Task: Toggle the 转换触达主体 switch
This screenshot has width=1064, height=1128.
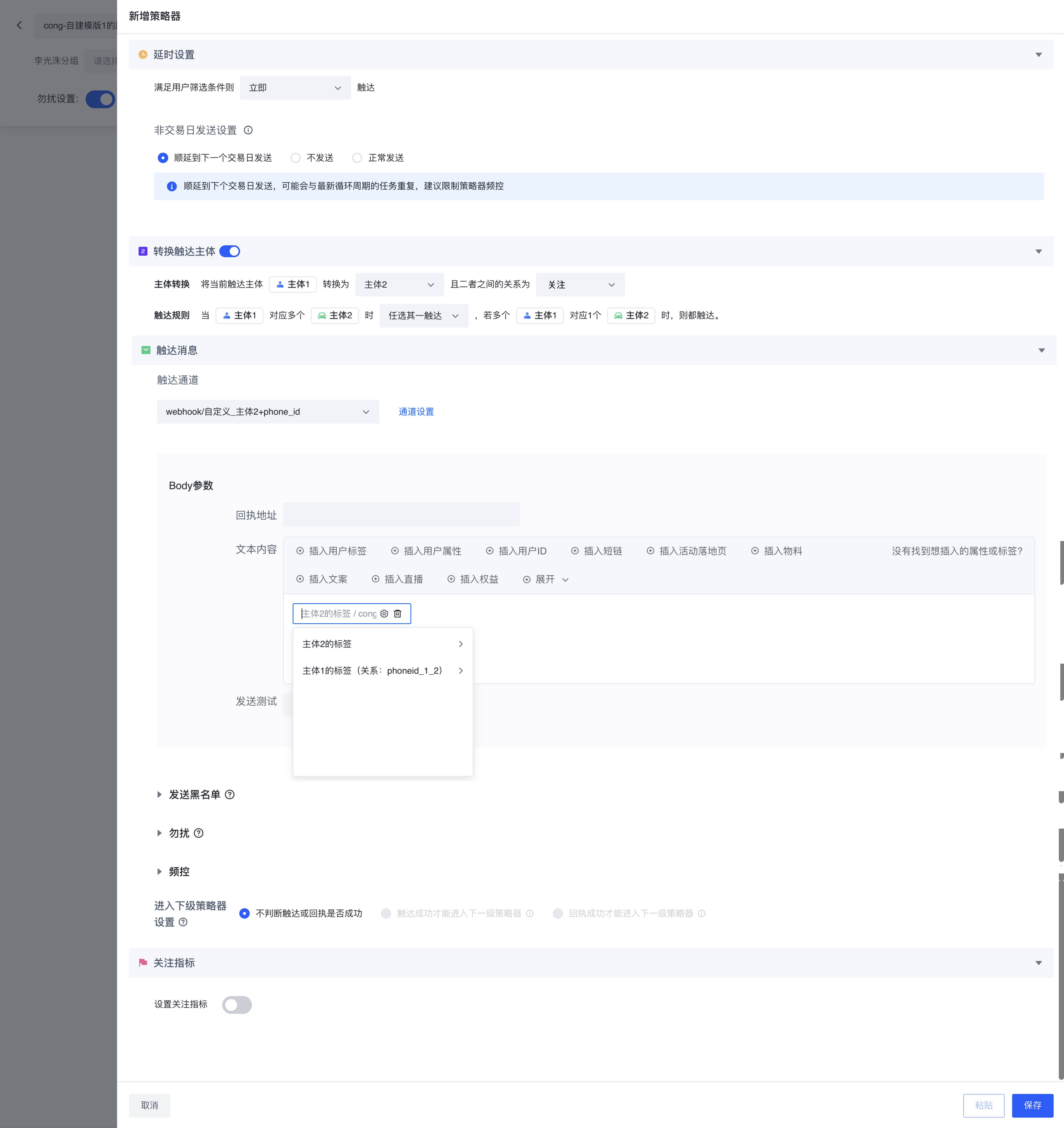Action: [230, 251]
